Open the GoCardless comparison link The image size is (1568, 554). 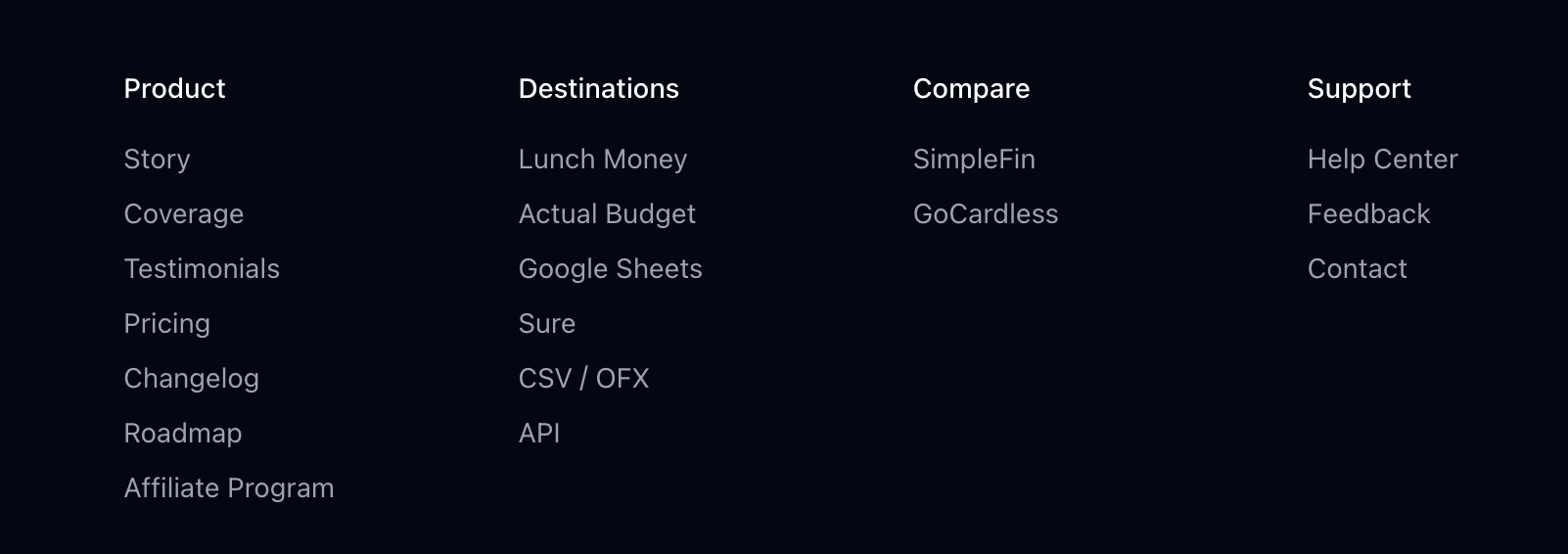click(x=985, y=214)
